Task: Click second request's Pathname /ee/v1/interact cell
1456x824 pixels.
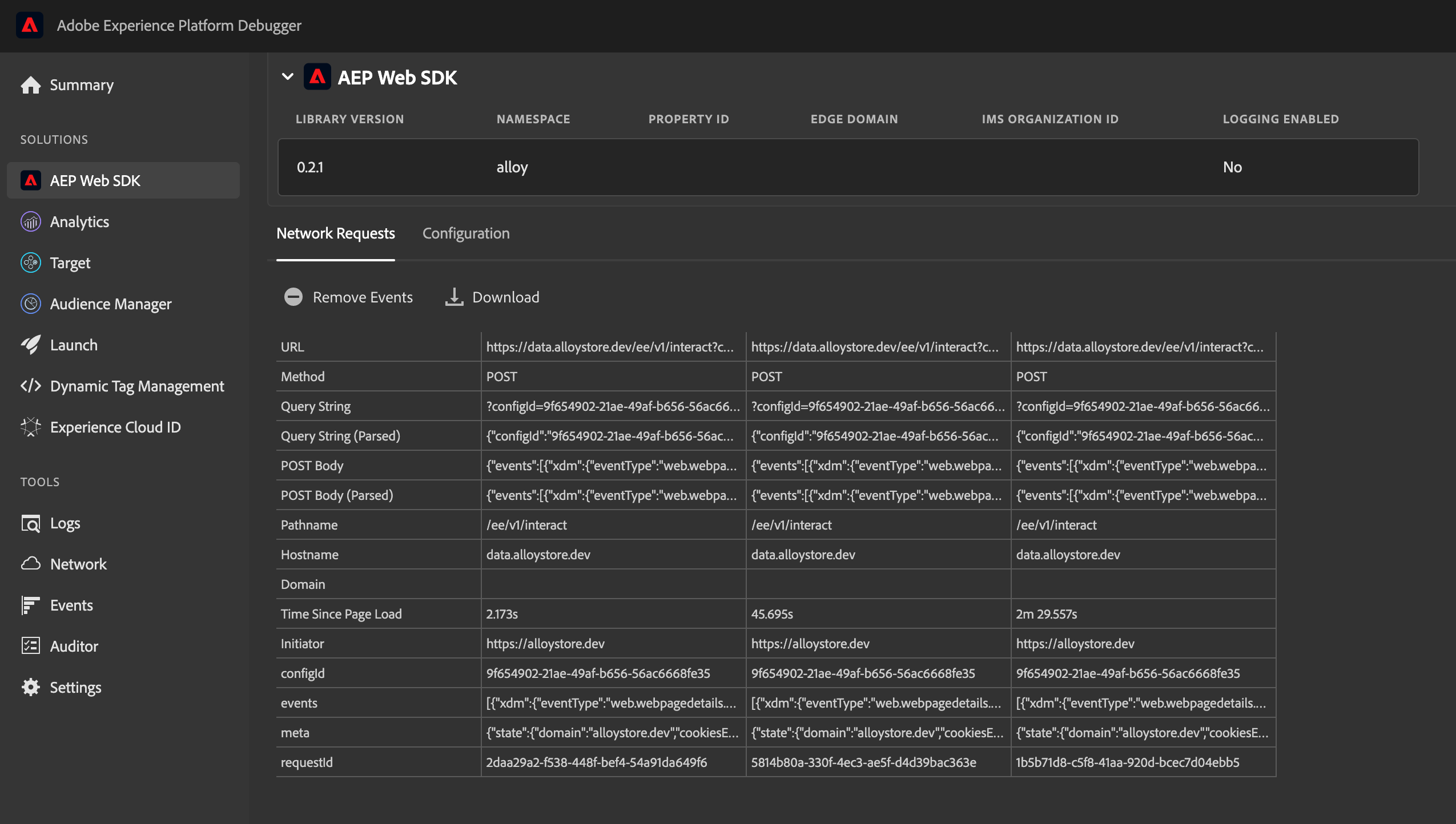Action: pyautogui.click(x=878, y=525)
